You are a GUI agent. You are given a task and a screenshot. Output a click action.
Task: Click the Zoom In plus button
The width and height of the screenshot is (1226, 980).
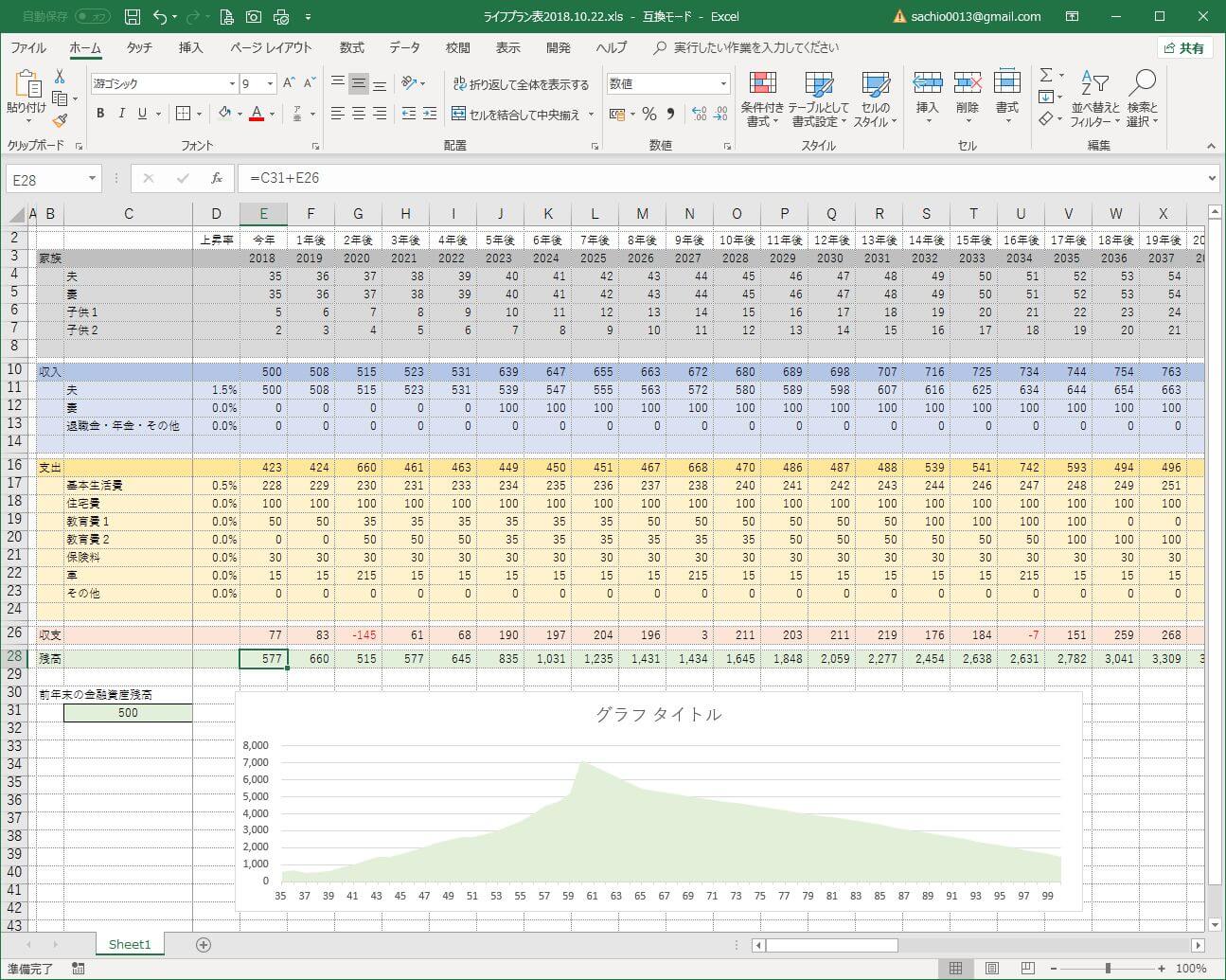(1162, 969)
